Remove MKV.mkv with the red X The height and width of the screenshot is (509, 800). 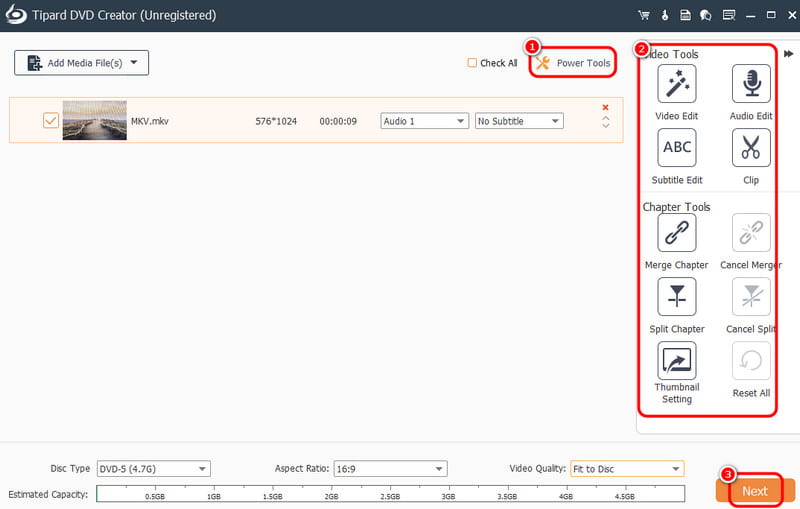[605, 107]
